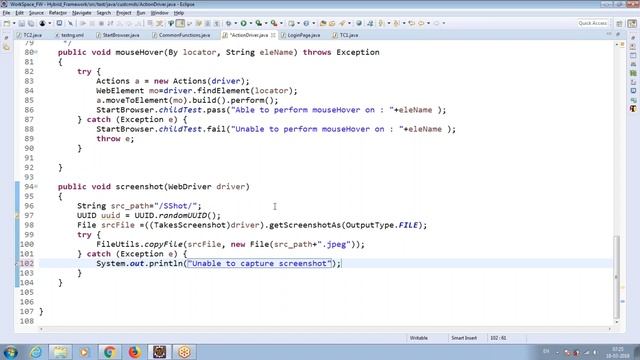Click the Previous Annotation toolbar icon

tap(396, 23)
